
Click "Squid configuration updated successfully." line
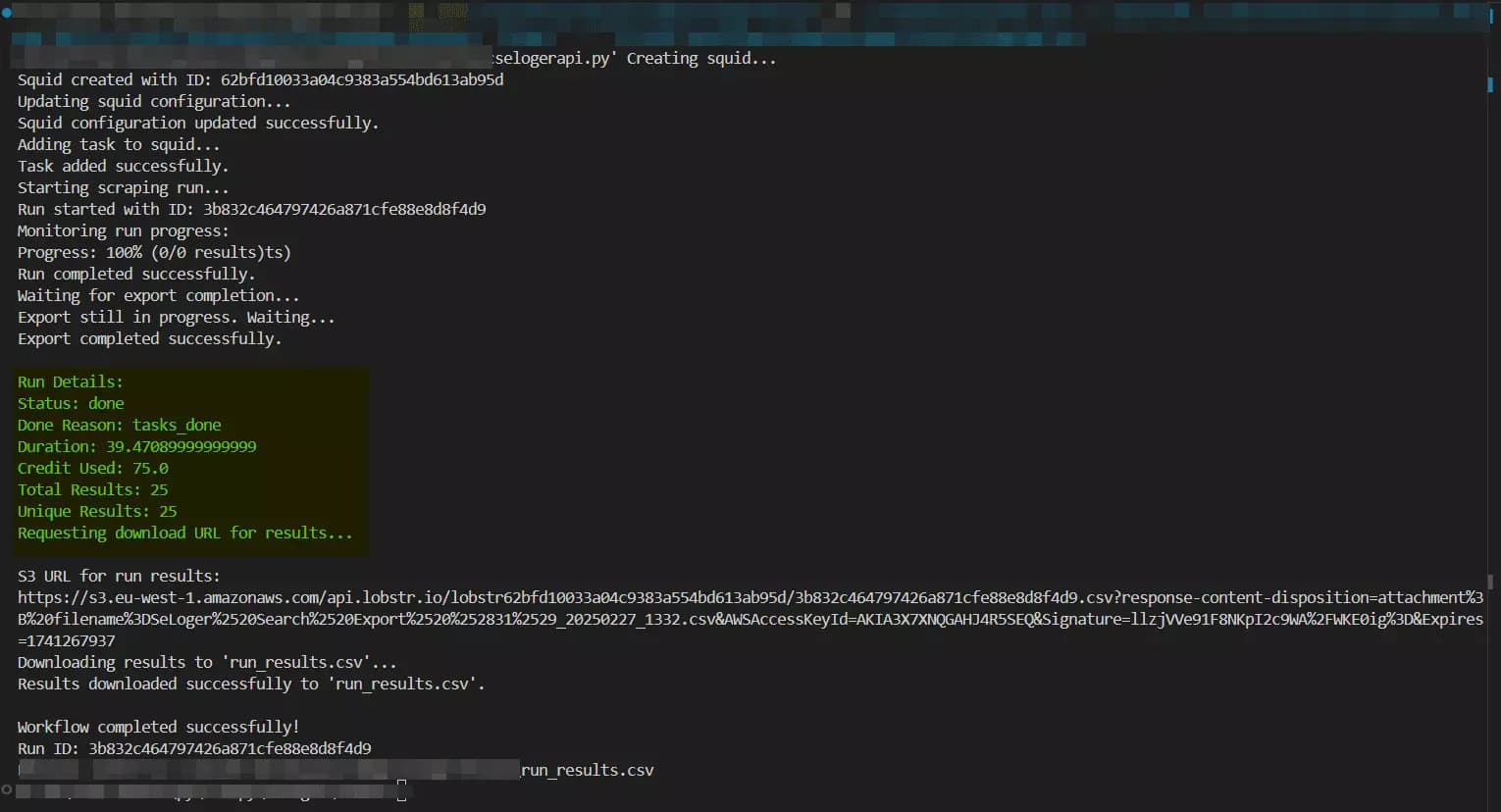(x=198, y=124)
